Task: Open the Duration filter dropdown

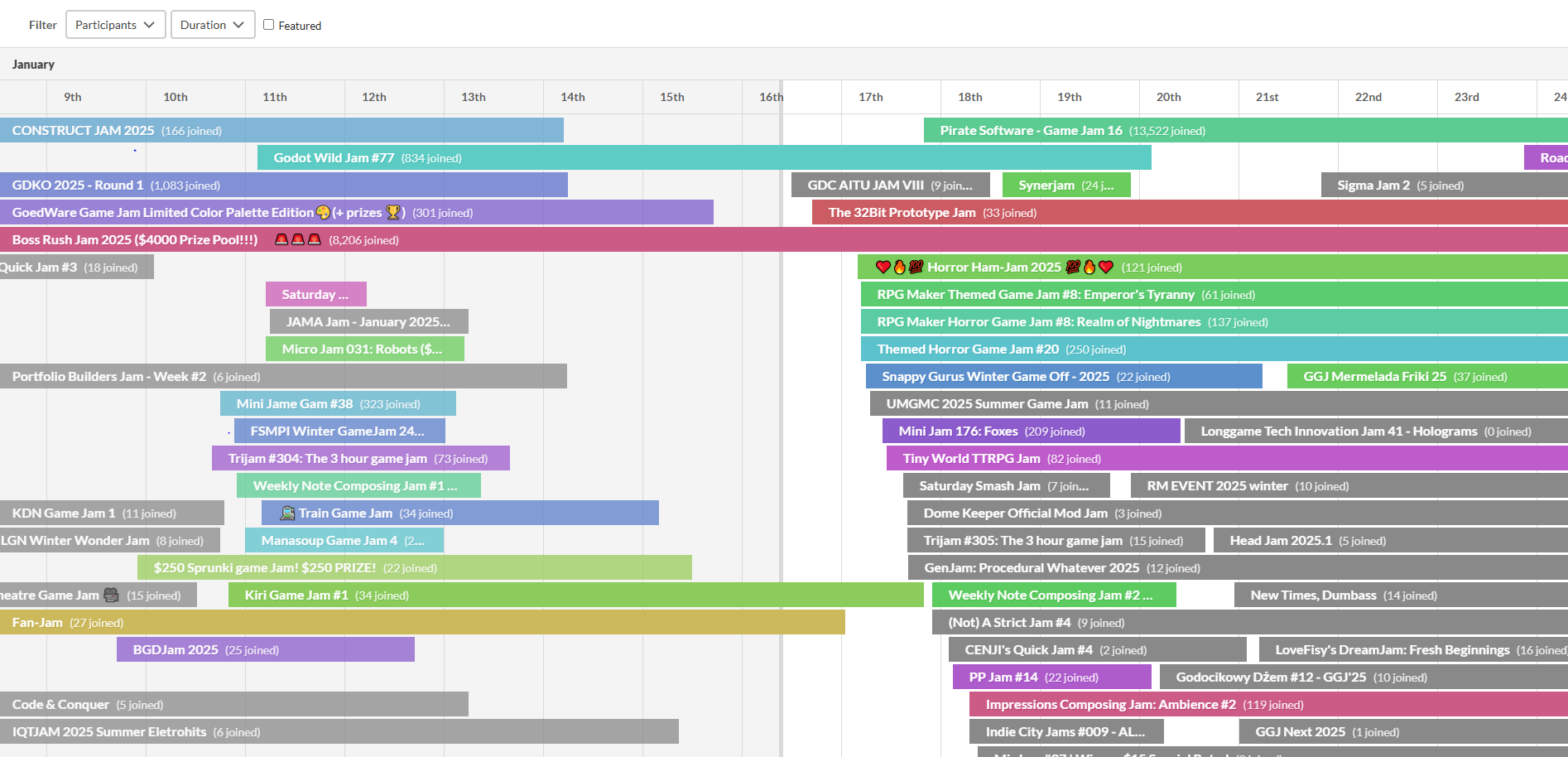Action: click(213, 25)
